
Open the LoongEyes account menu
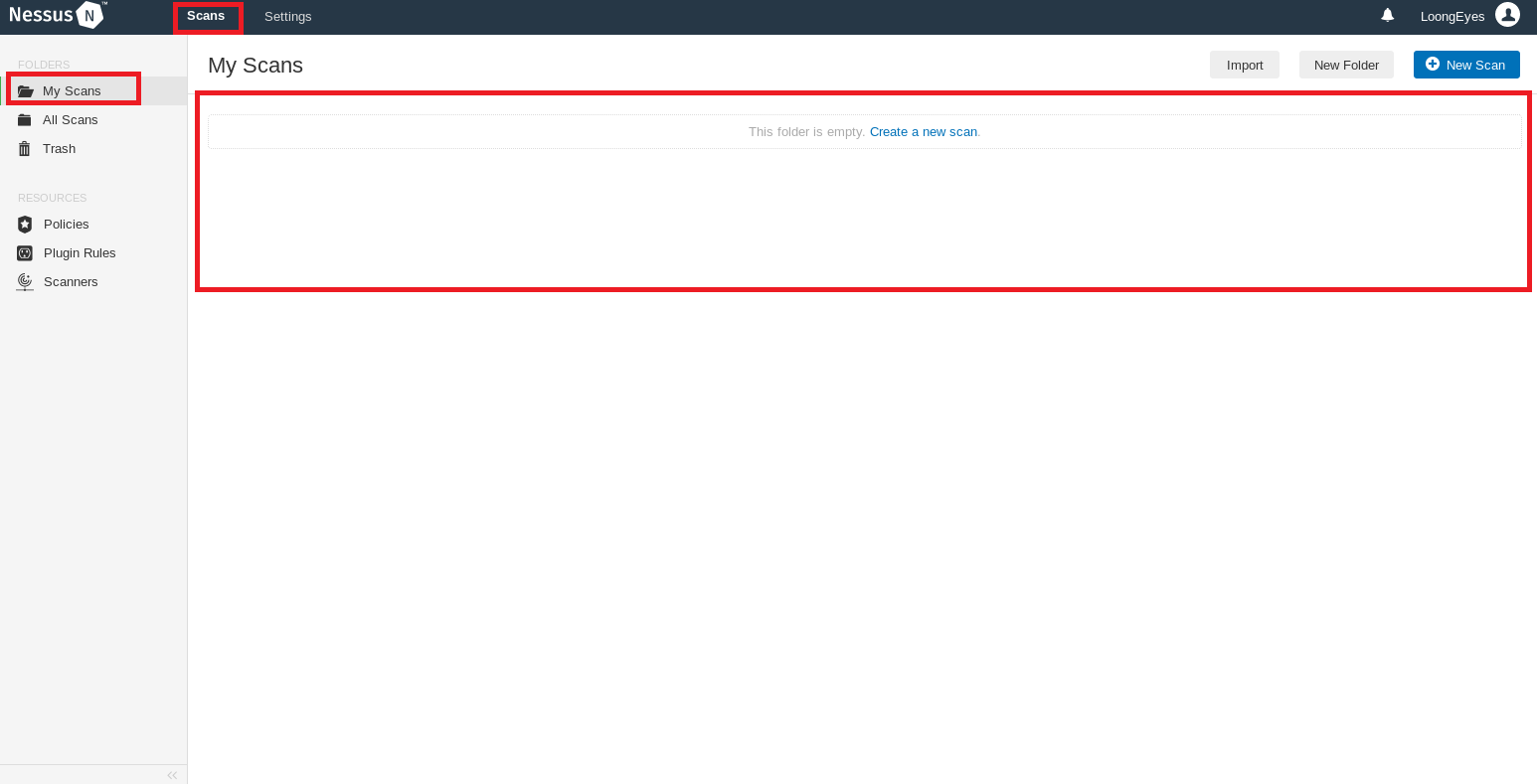tap(1452, 16)
